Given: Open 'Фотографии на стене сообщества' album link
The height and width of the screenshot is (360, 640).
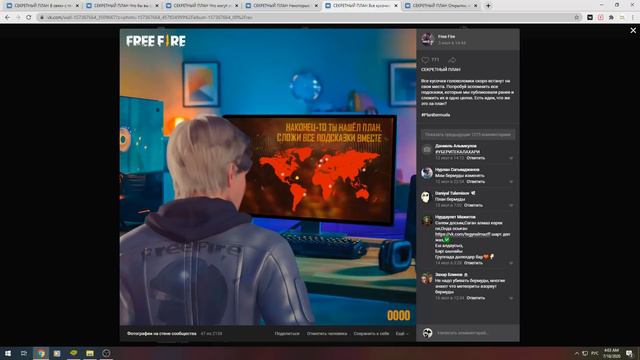Looking at the screenshot, I should click(162, 333).
